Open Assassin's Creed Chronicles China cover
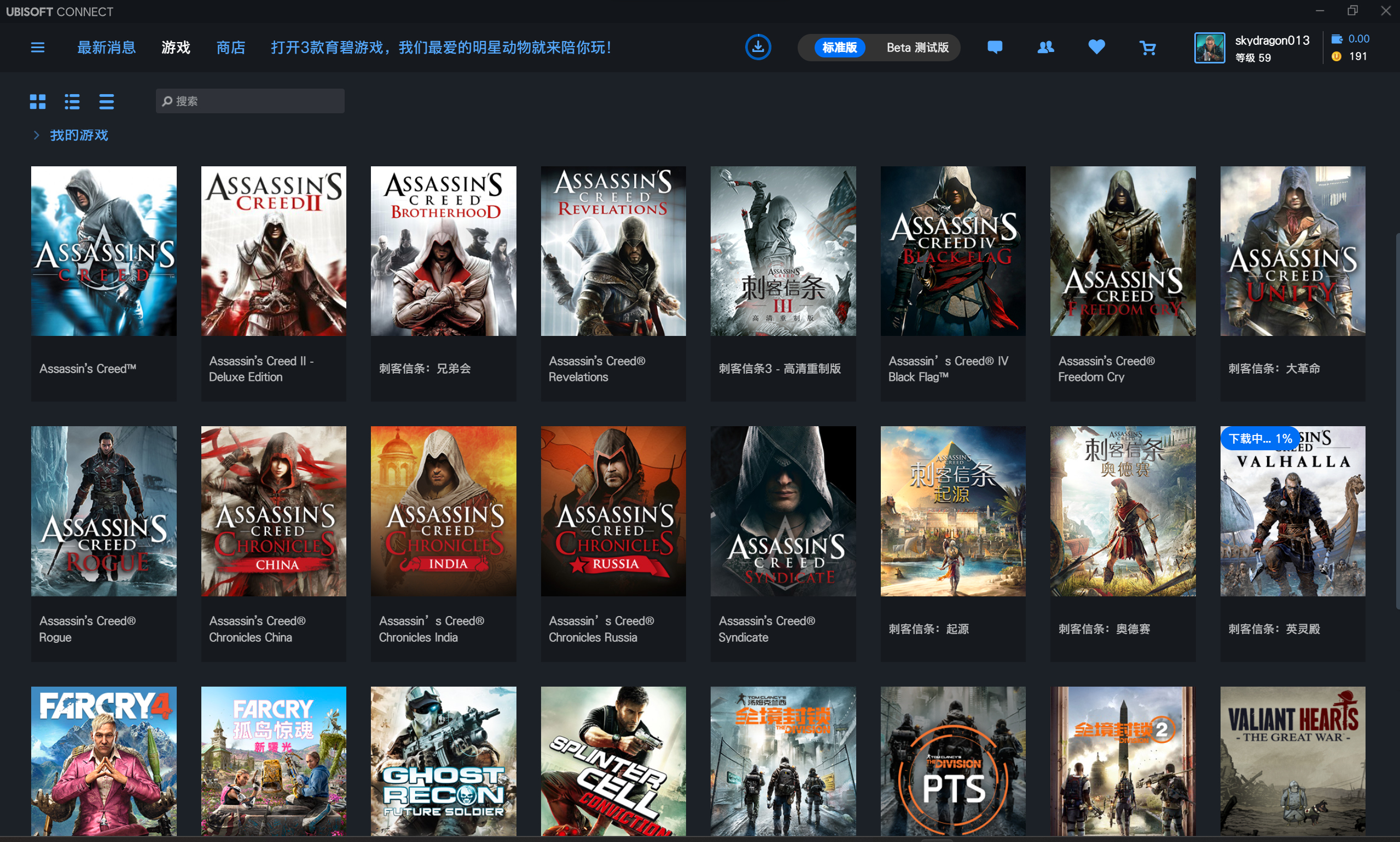 point(274,511)
